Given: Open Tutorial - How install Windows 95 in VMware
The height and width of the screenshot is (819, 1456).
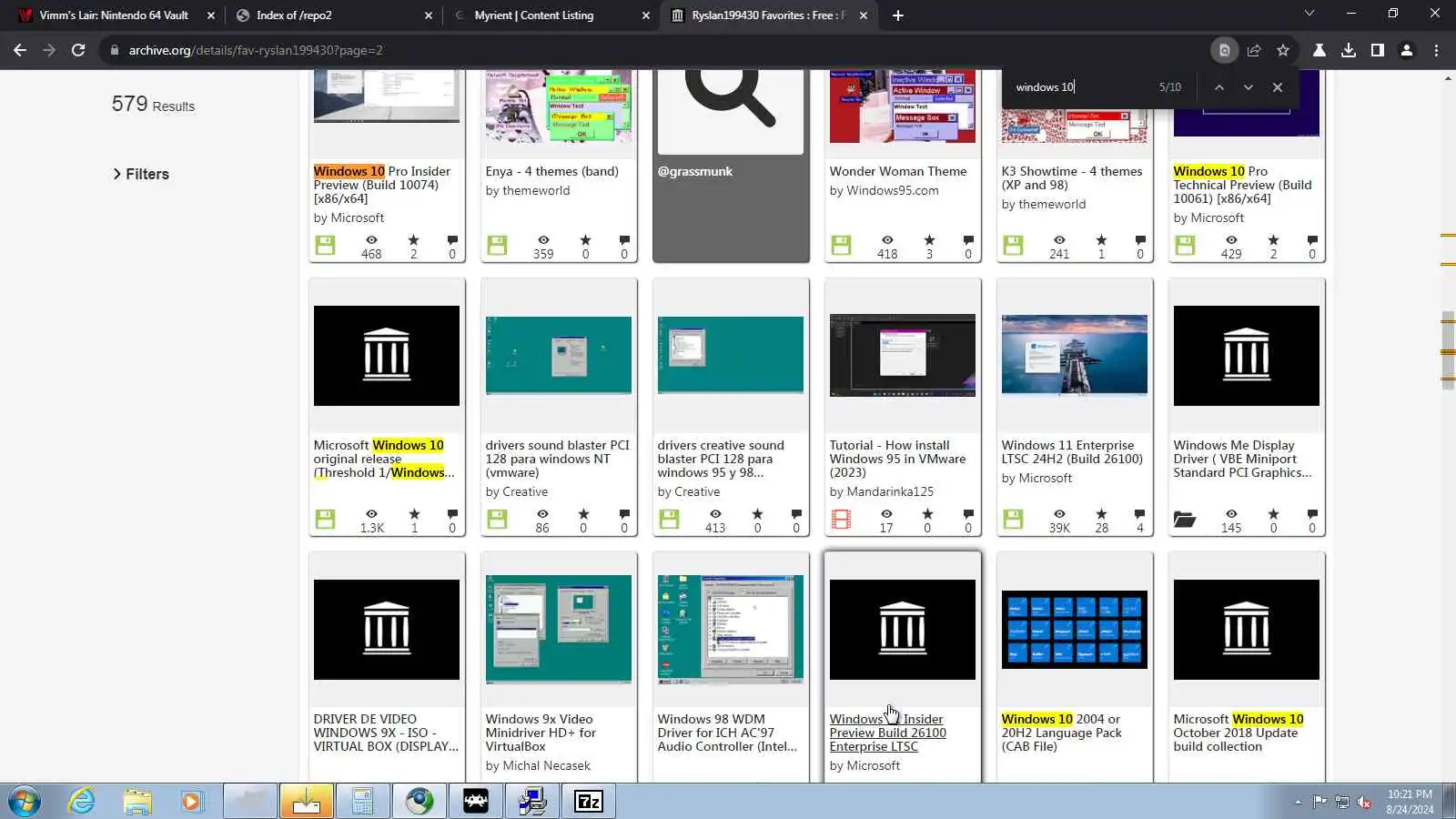Looking at the screenshot, I should 898,459.
